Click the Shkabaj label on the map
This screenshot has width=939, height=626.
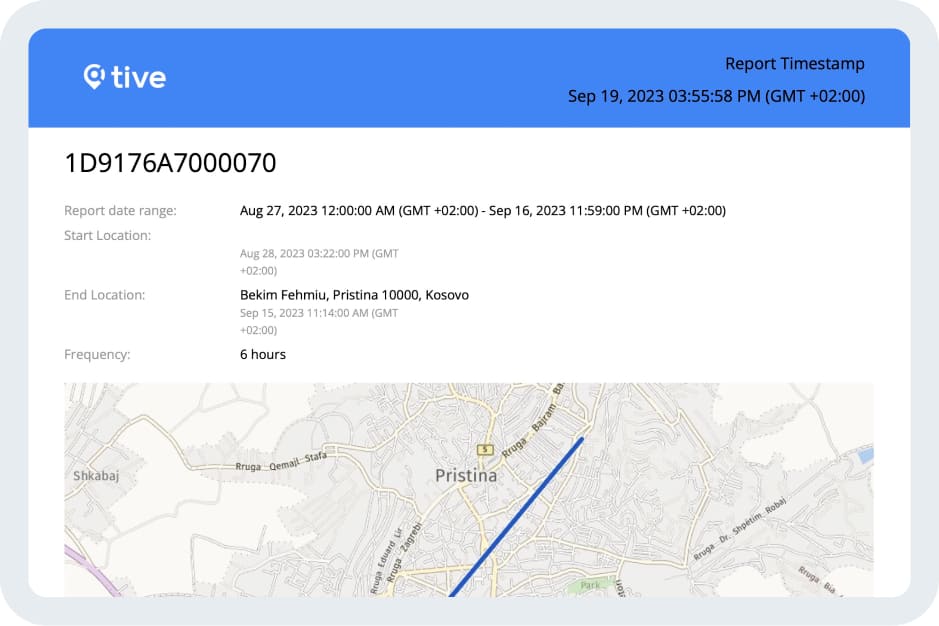[96, 476]
